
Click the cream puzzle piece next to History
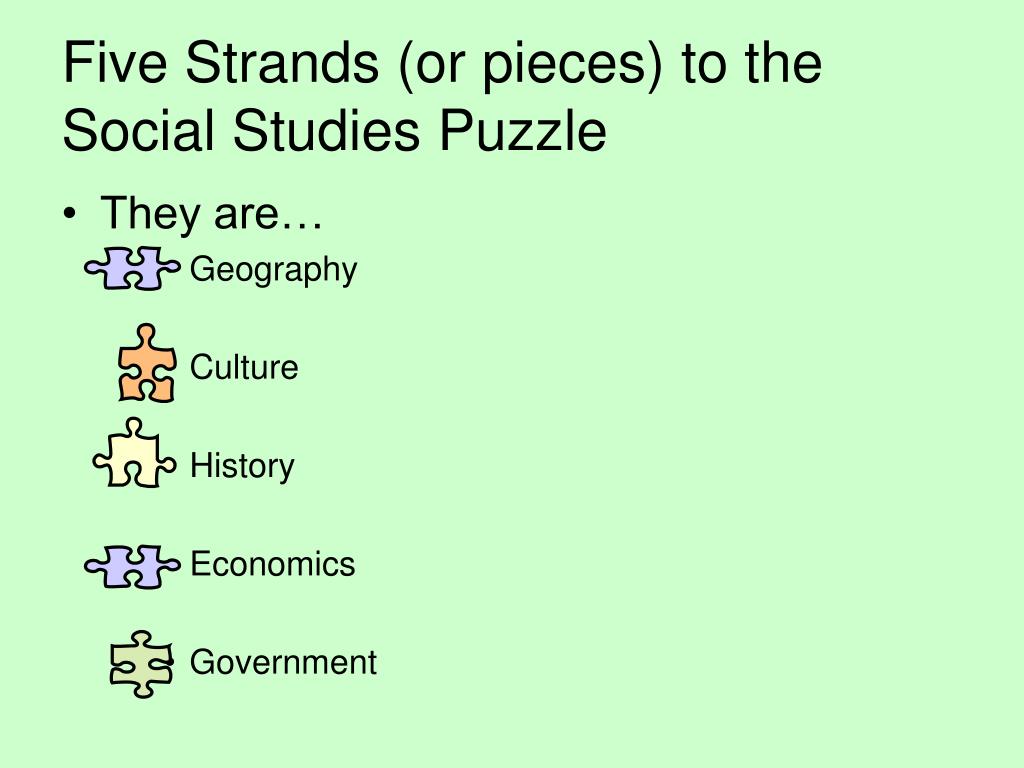(135, 453)
